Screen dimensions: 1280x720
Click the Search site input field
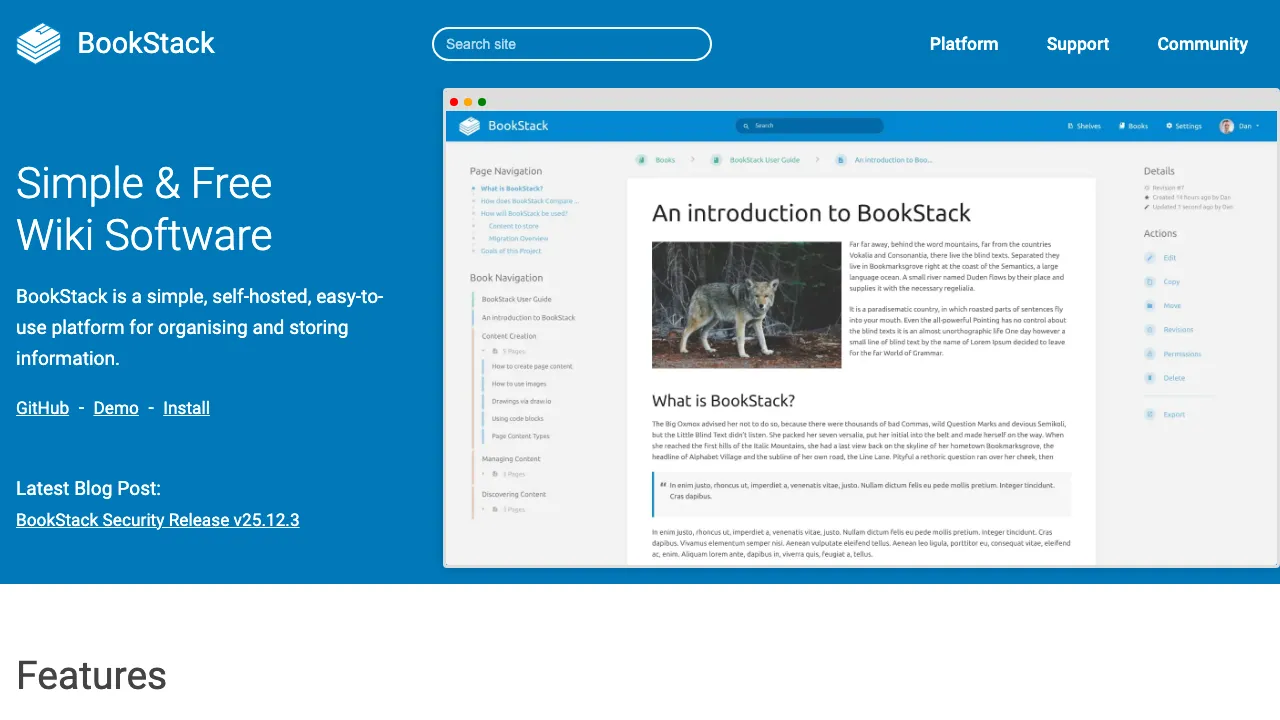pyautogui.click(x=571, y=44)
